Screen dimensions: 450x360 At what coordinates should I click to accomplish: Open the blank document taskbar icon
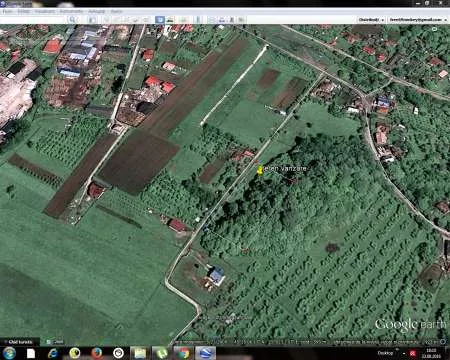pos(31,353)
